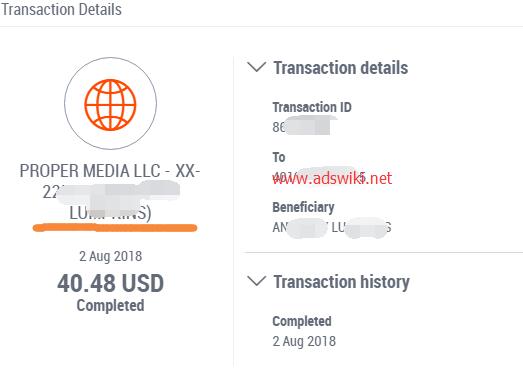Select the blurred Transaction ID value
This screenshot has width=523, height=374.
pyautogui.click(x=305, y=126)
